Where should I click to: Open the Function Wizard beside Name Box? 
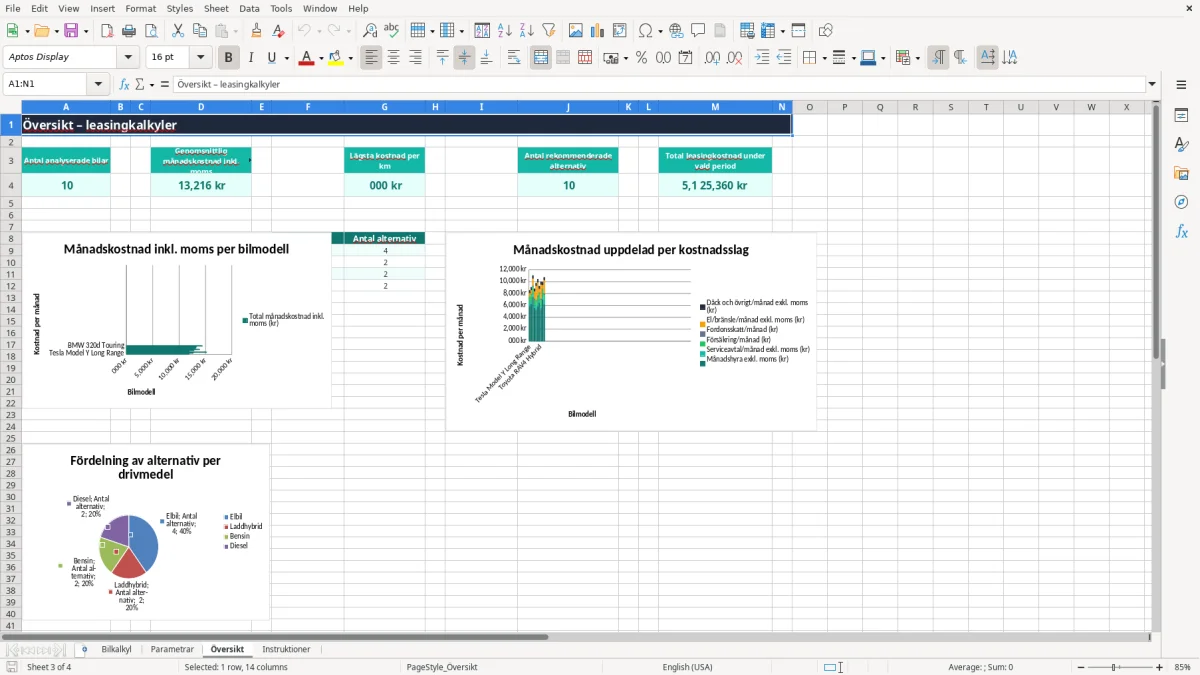[124, 85]
